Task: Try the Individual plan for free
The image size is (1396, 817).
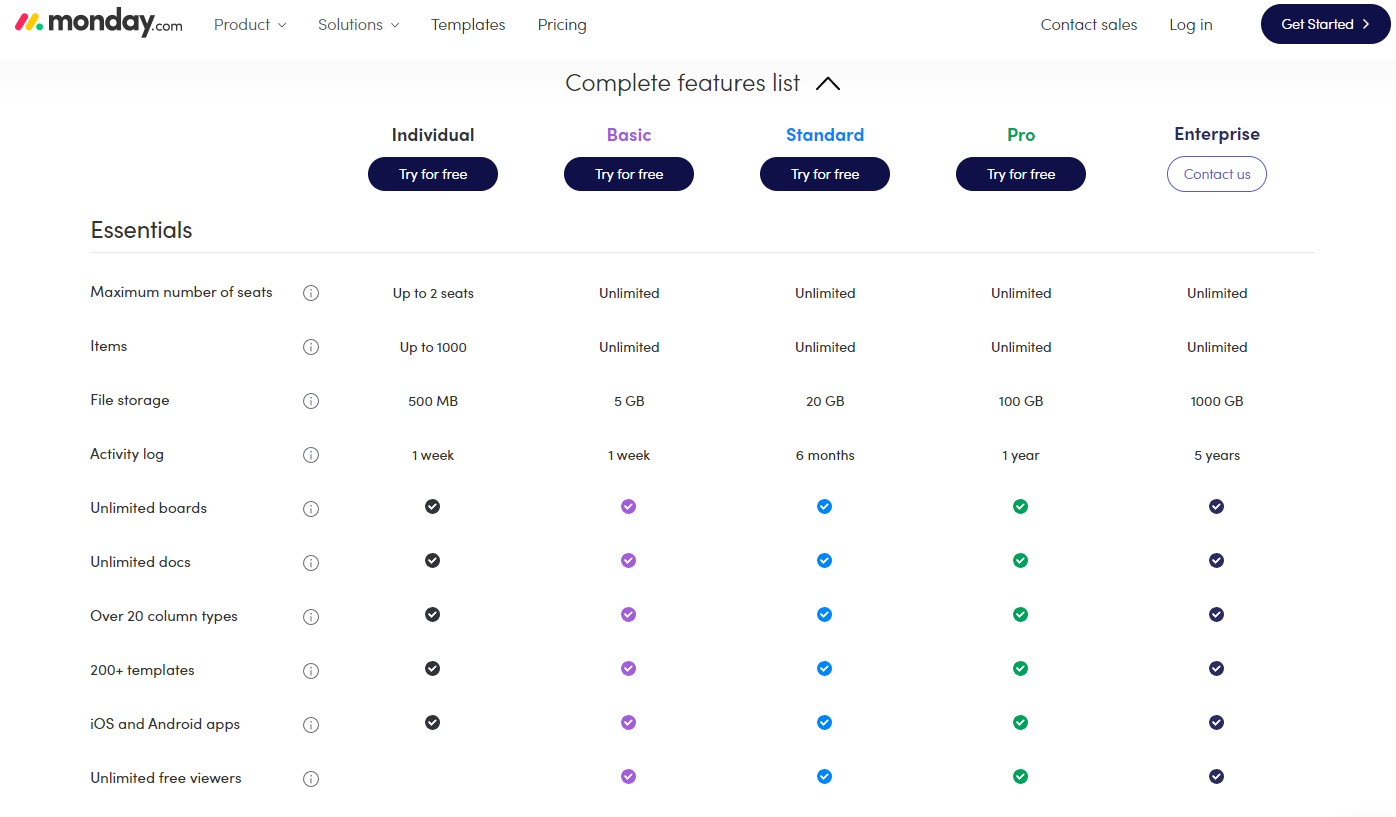Action: [433, 174]
